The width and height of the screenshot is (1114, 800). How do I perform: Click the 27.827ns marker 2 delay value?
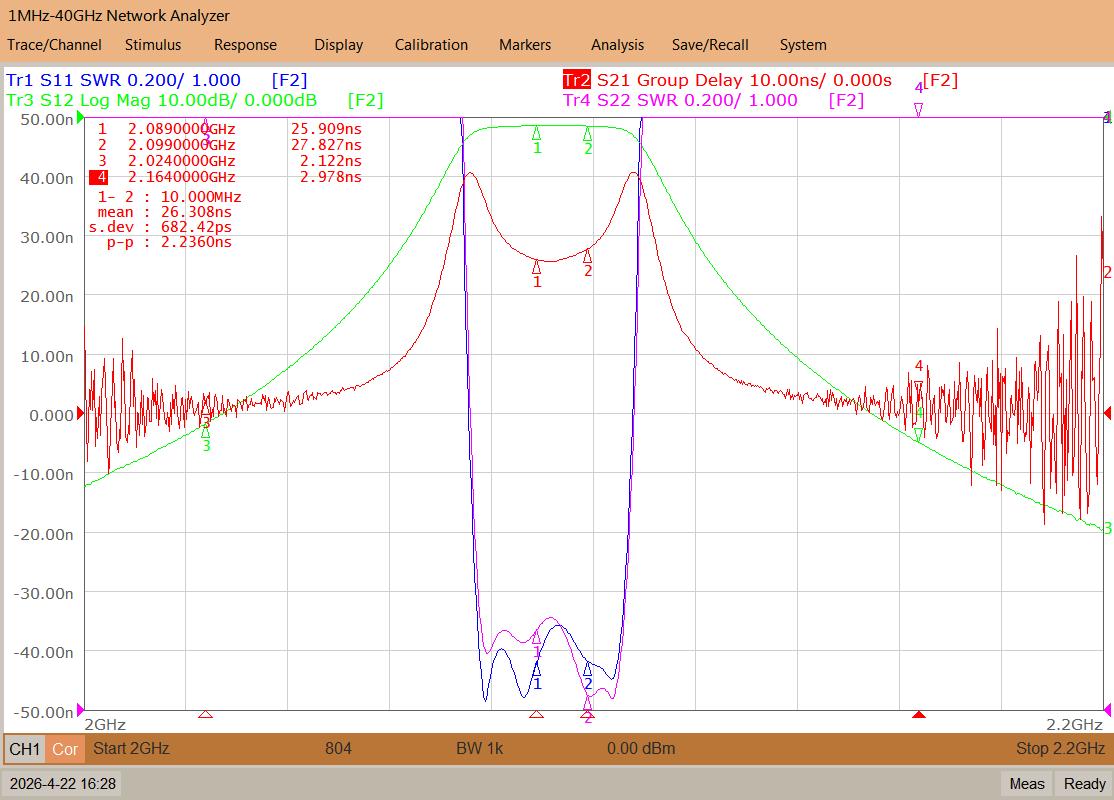(326, 145)
